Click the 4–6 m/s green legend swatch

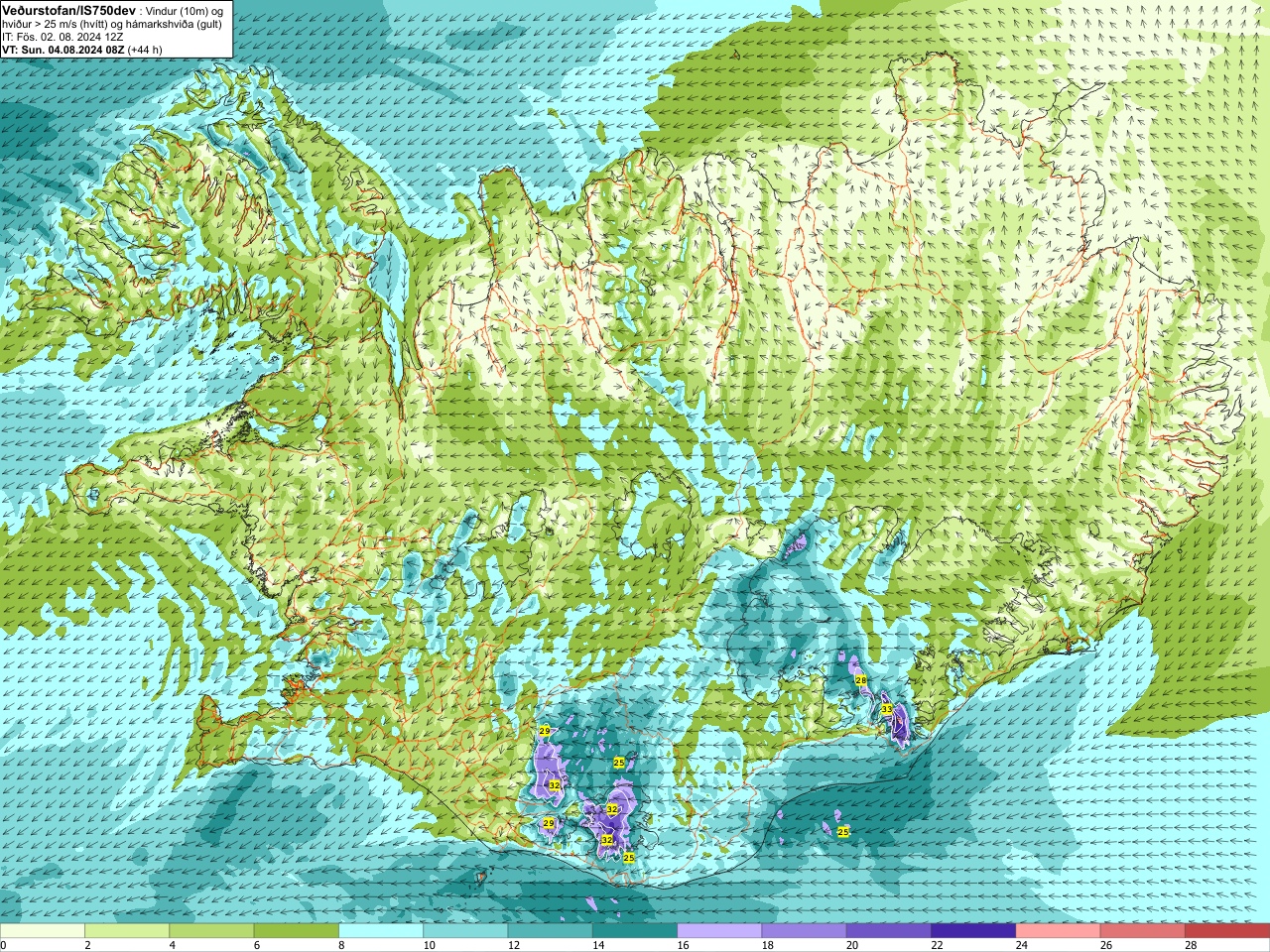tap(211, 931)
